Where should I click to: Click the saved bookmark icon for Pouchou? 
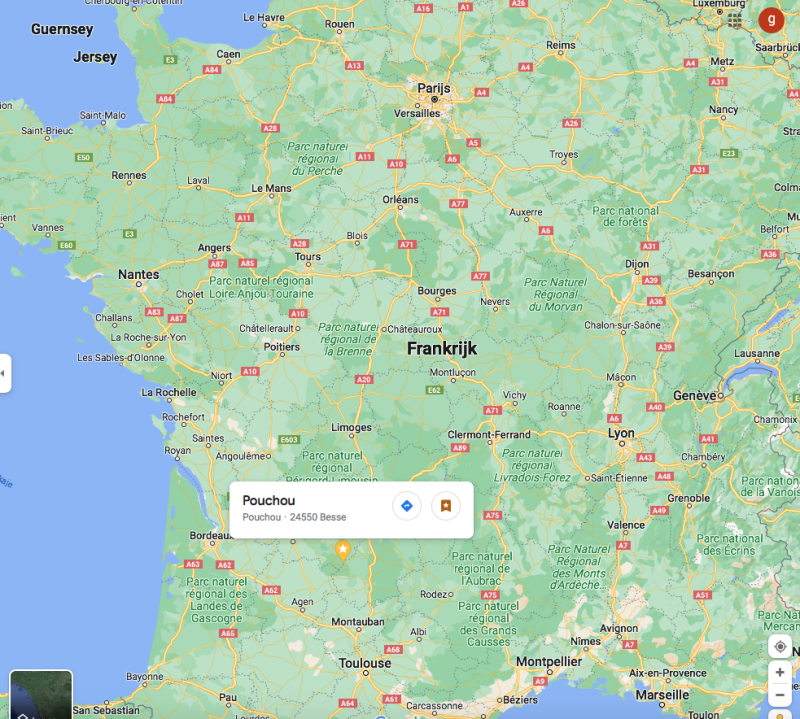[x=446, y=506]
